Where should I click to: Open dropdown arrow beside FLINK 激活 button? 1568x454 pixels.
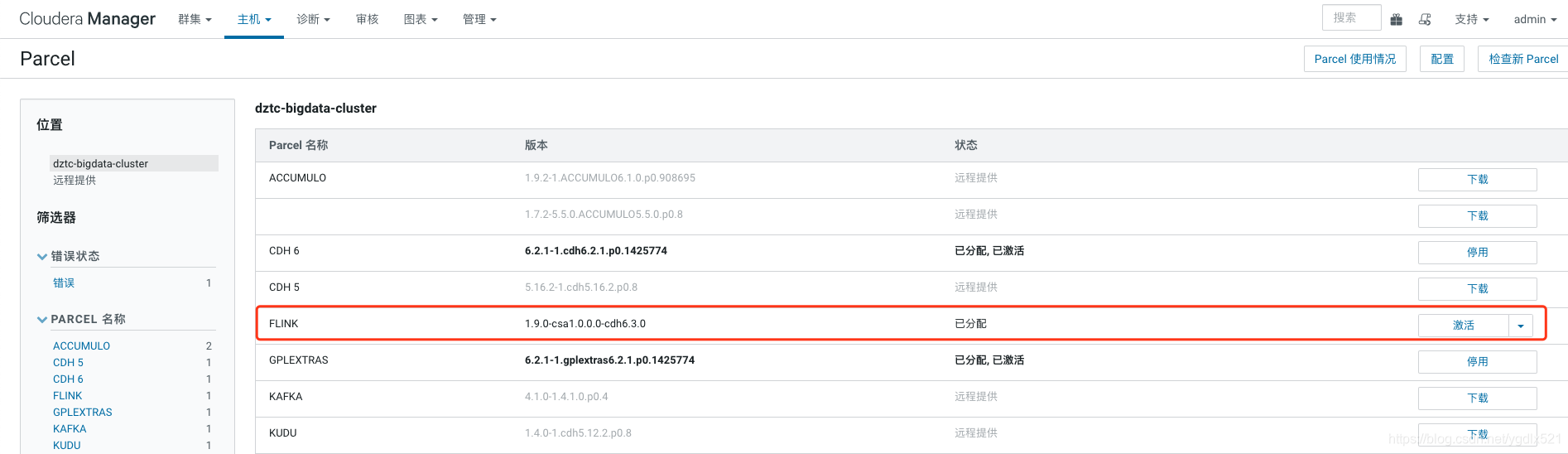click(x=1521, y=325)
